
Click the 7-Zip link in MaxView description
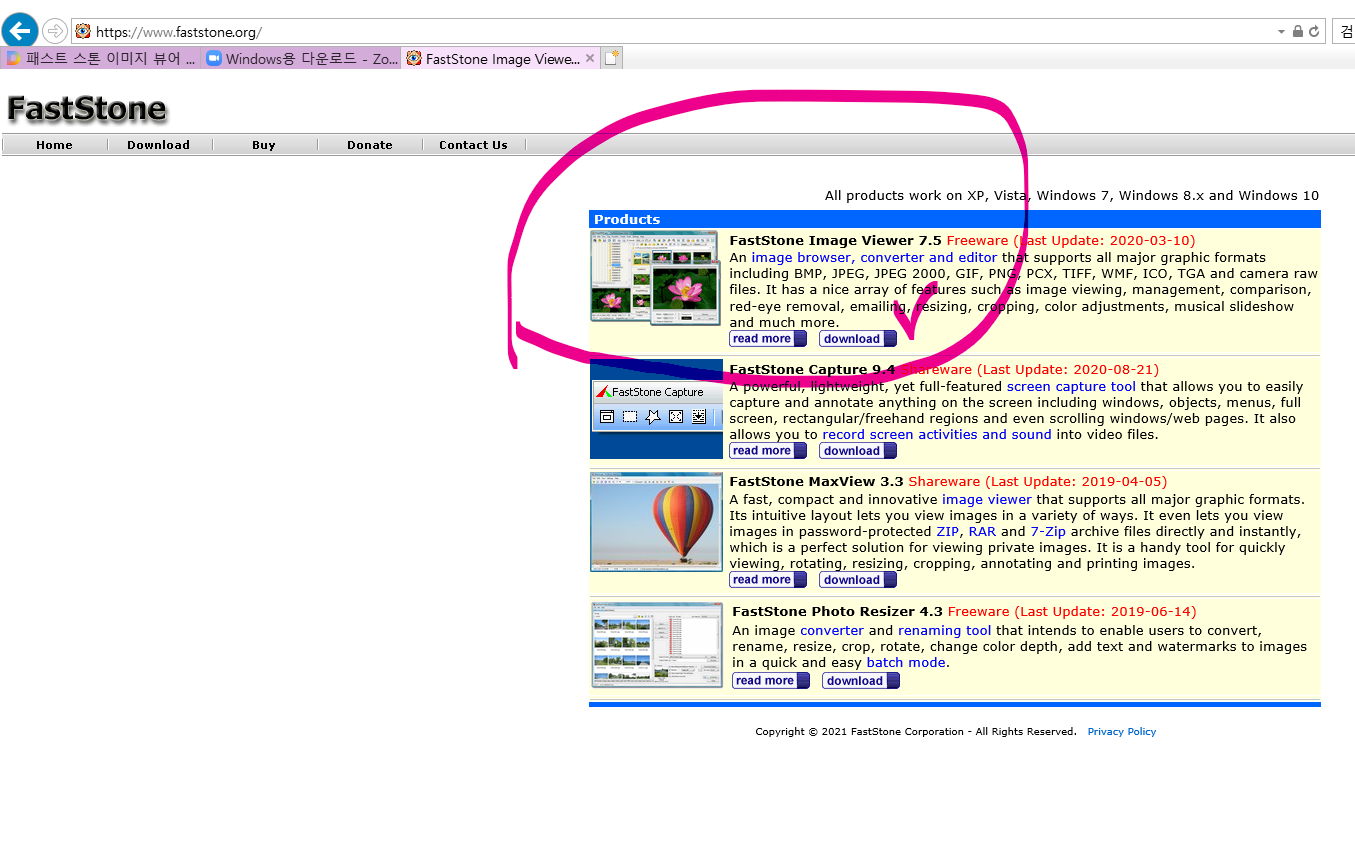(1050, 531)
